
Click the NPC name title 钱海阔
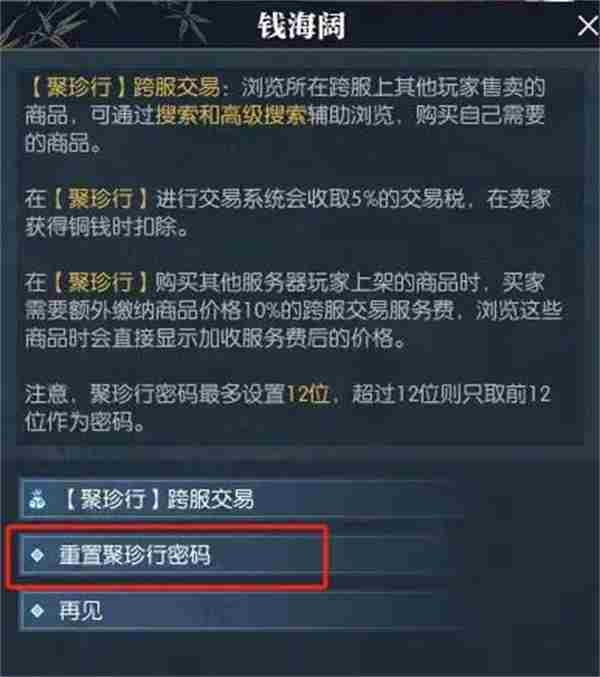tap(301, 26)
